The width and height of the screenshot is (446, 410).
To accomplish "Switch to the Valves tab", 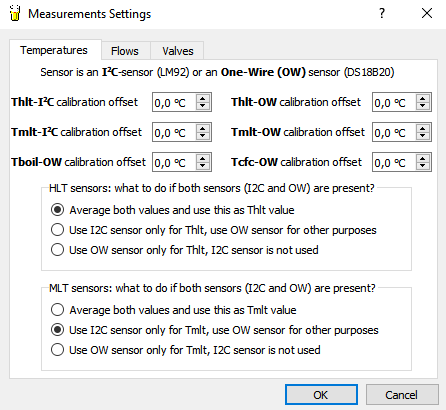I will tap(178, 51).
